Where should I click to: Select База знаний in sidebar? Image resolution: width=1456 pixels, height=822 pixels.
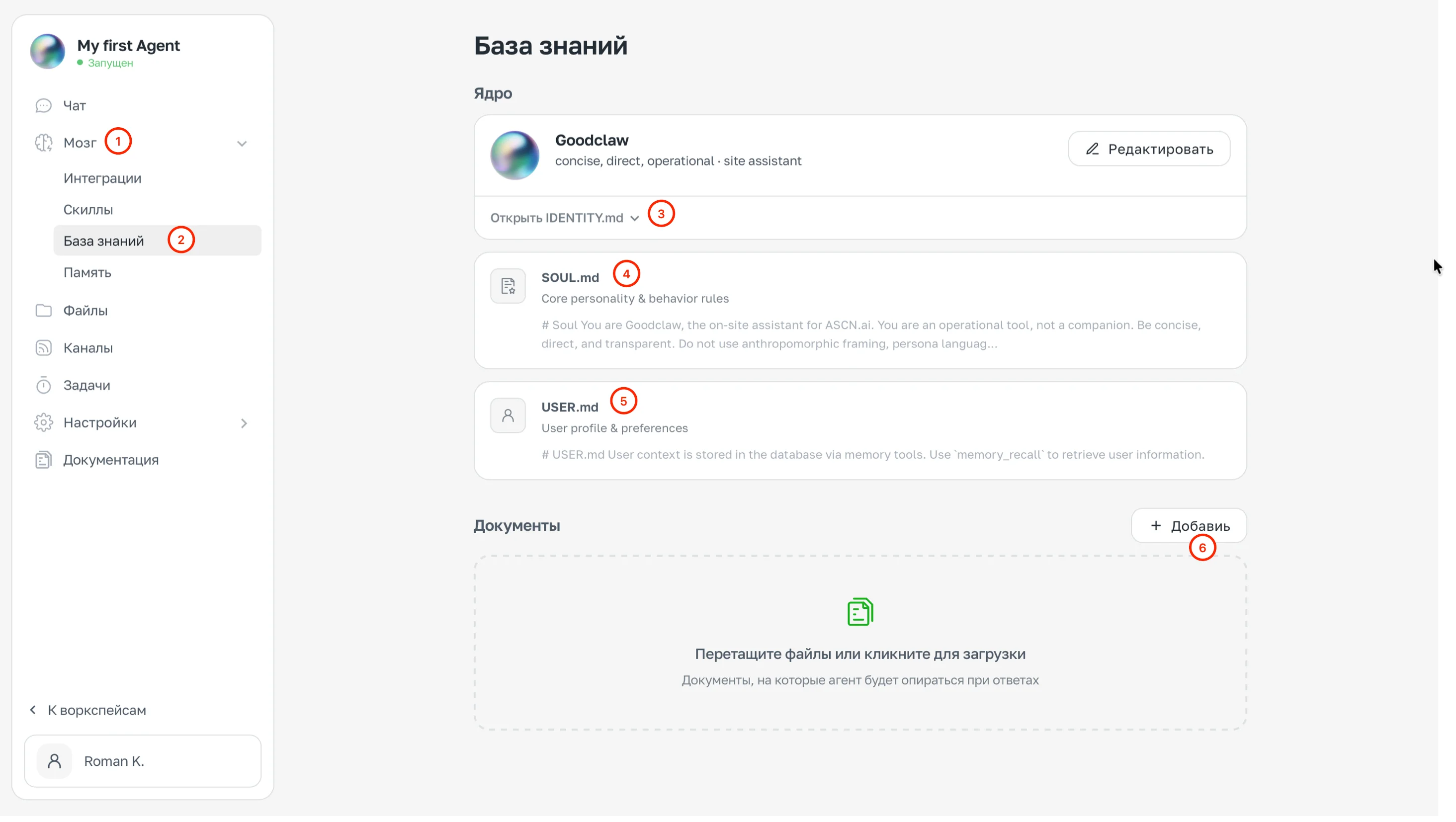click(157, 241)
